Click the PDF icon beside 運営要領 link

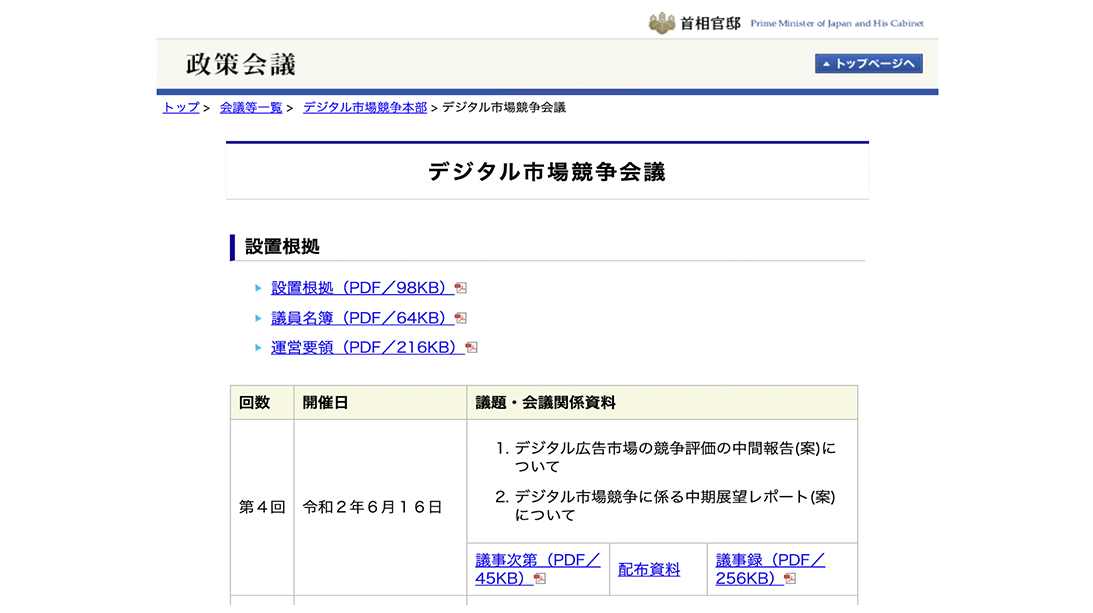(x=472, y=348)
